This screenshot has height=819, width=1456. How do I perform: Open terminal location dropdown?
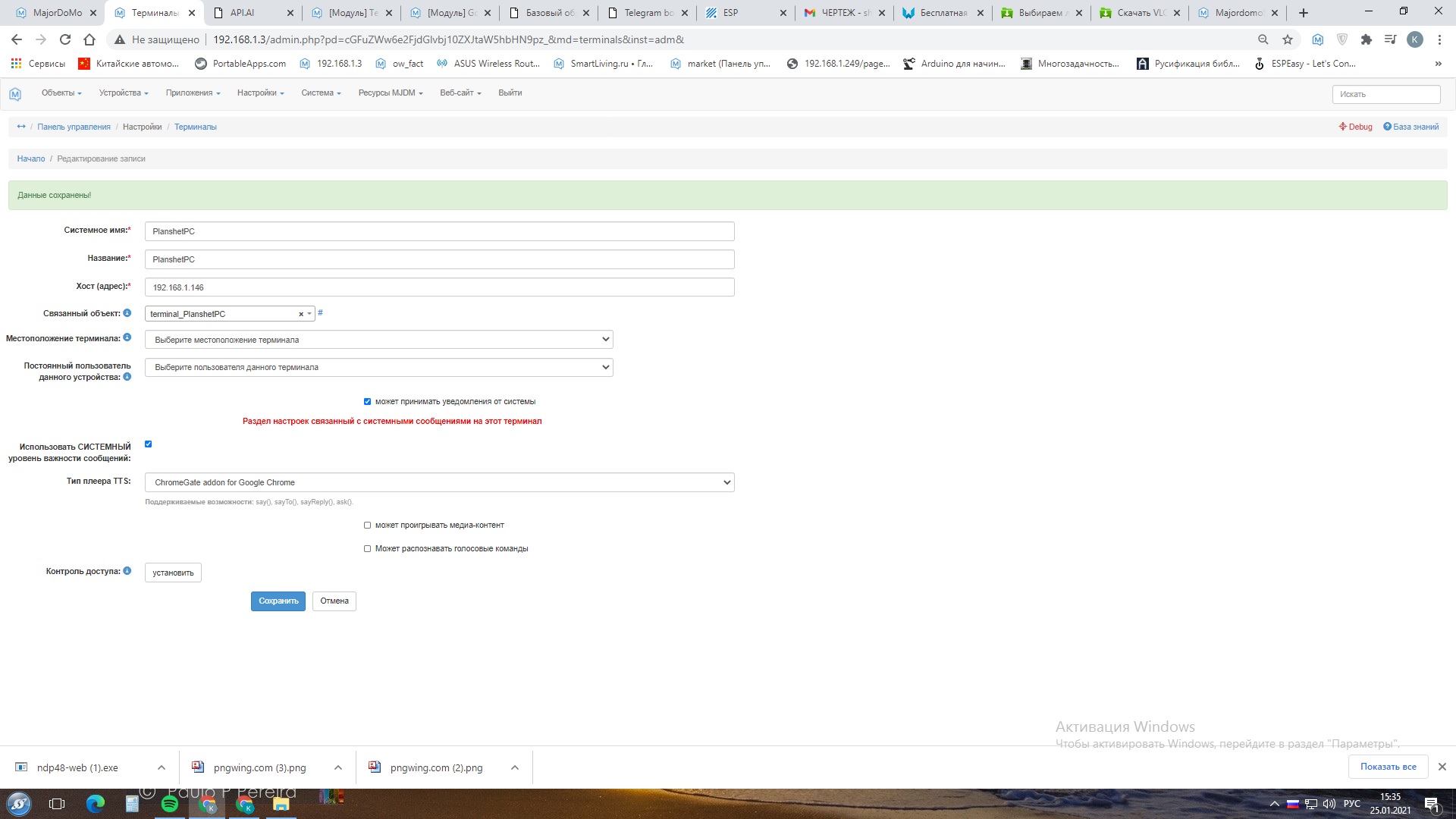[x=378, y=340]
